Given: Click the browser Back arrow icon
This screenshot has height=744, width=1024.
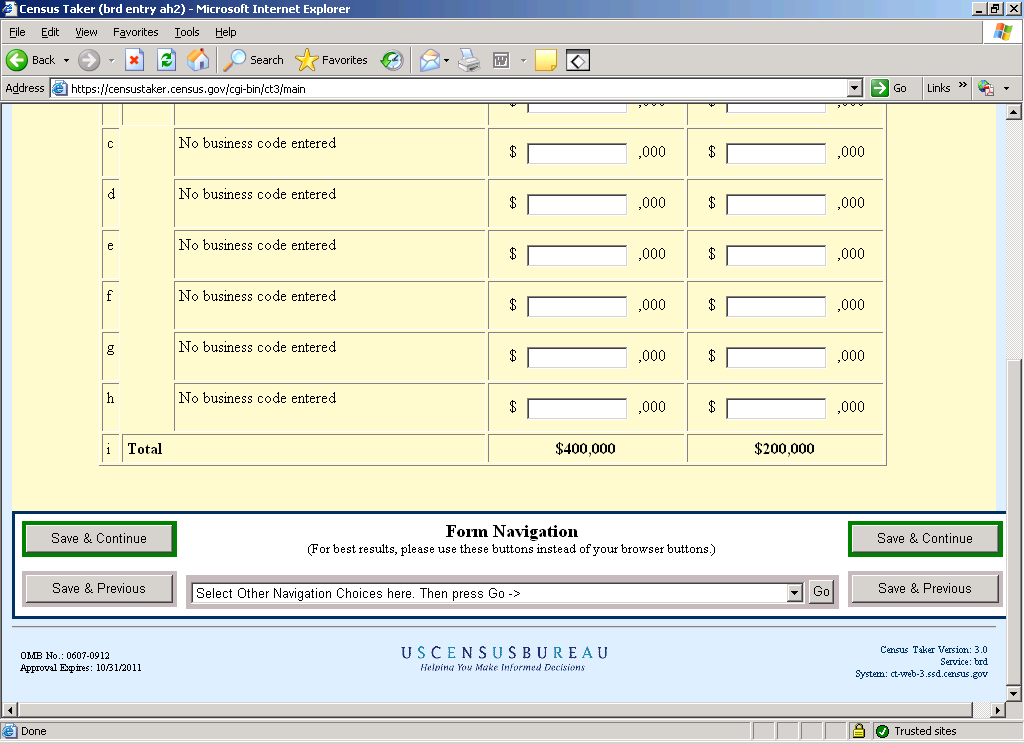Looking at the screenshot, I should click(17, 60).
